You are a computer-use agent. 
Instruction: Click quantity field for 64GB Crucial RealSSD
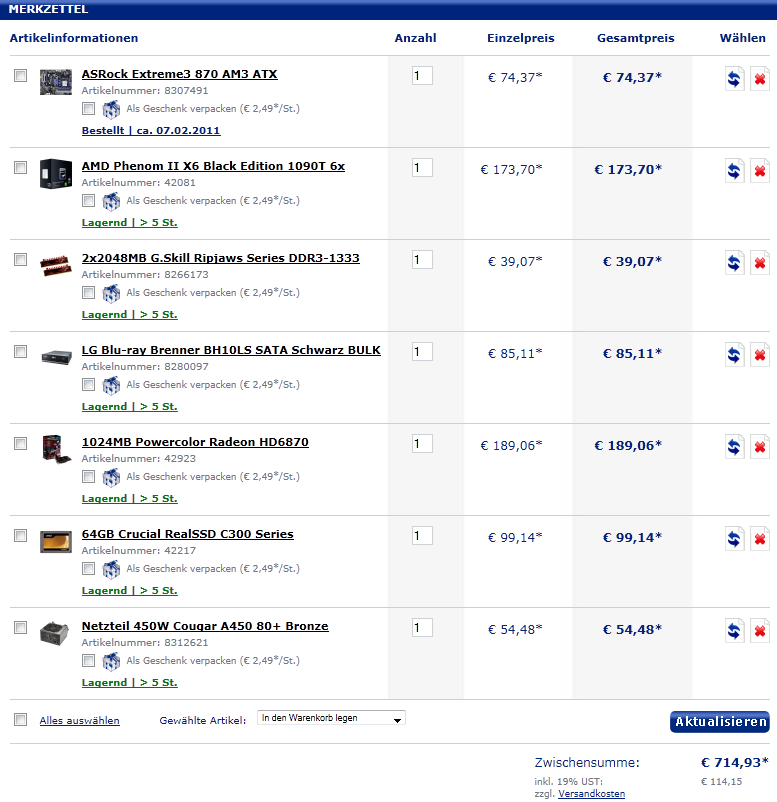tap(422, 536)
